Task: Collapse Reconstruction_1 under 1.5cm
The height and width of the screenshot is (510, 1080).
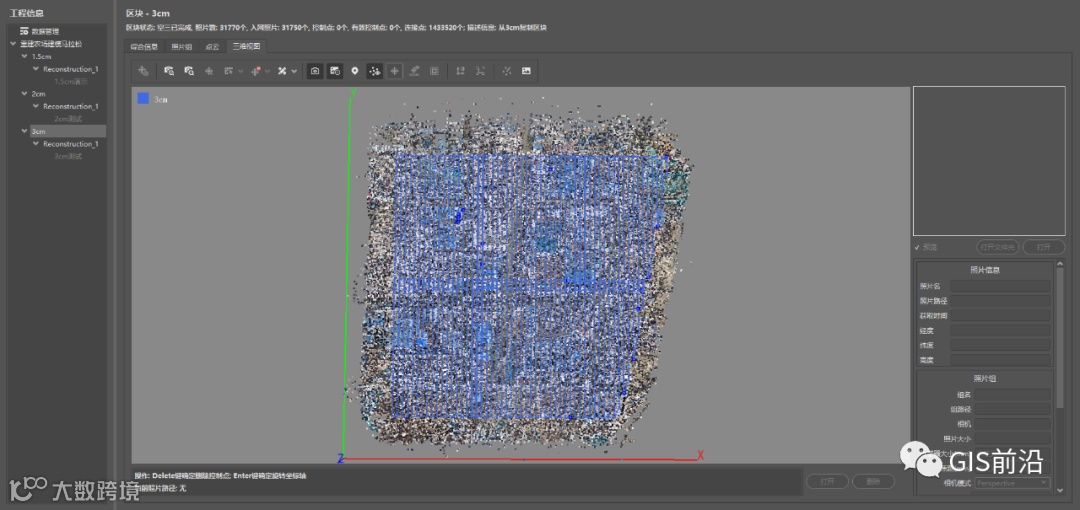Action: pyautogui.click(x=36, y=69)
